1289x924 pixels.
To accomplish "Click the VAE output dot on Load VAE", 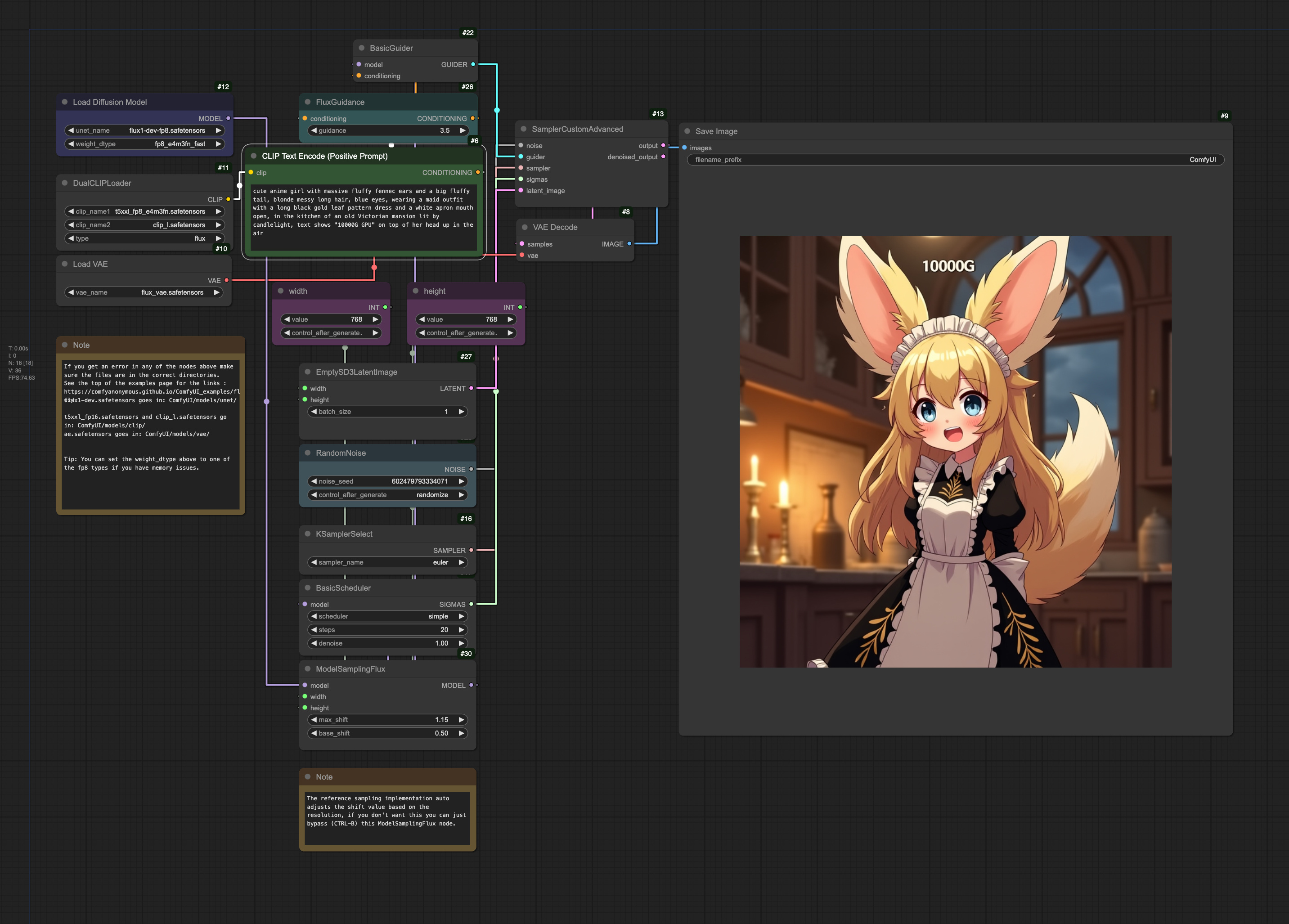I will point(226,280).
